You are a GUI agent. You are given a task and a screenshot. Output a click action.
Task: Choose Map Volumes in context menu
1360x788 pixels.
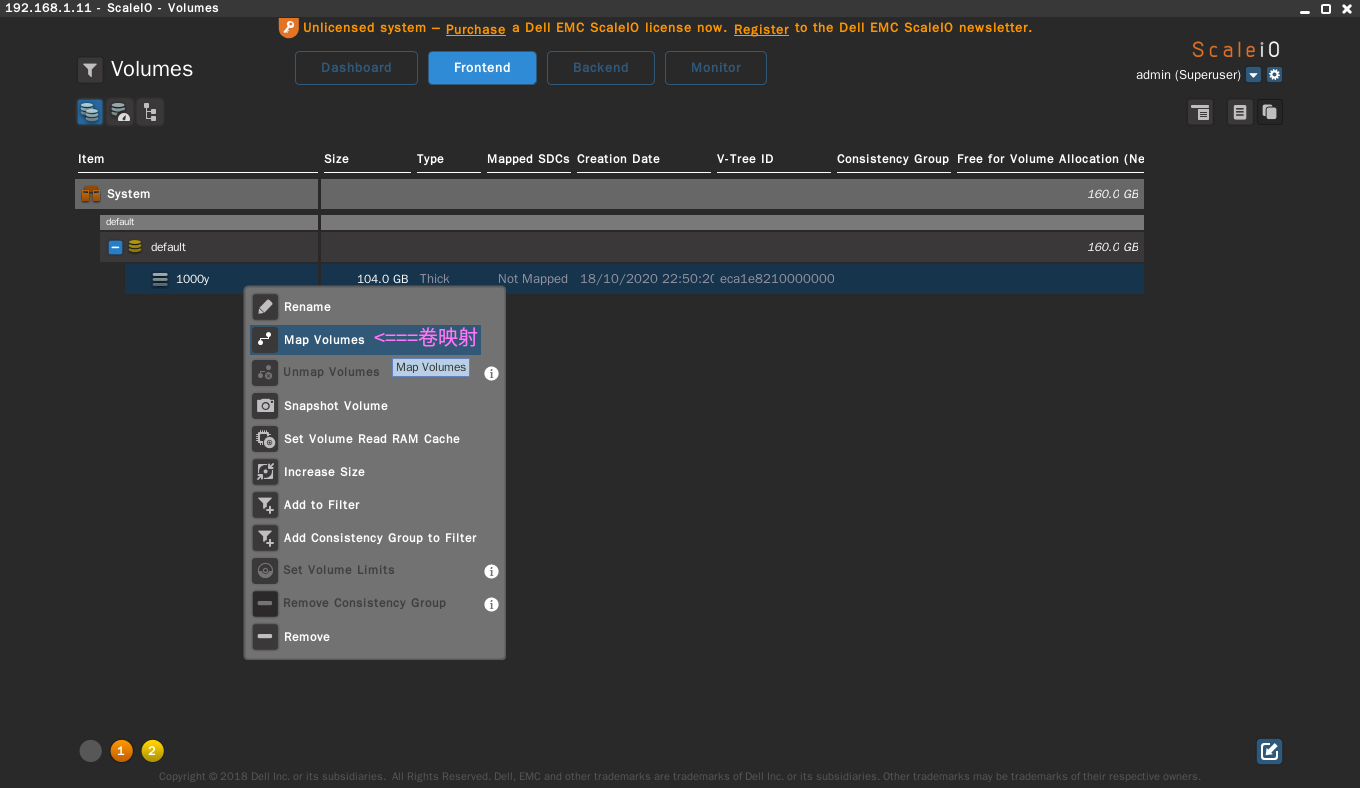[365, 340]
